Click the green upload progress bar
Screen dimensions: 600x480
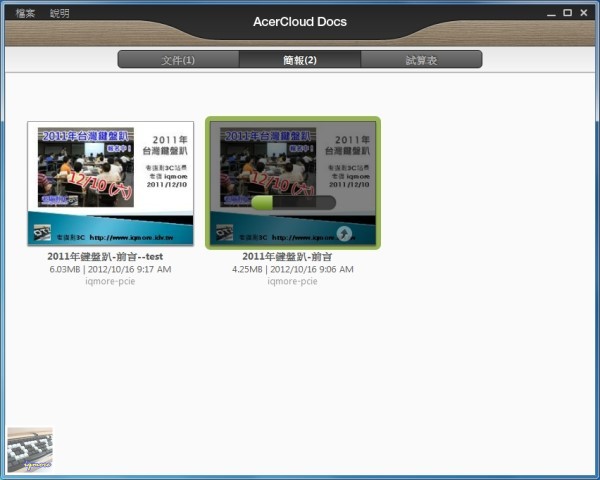pyautogui.click(x=293, y=202)
